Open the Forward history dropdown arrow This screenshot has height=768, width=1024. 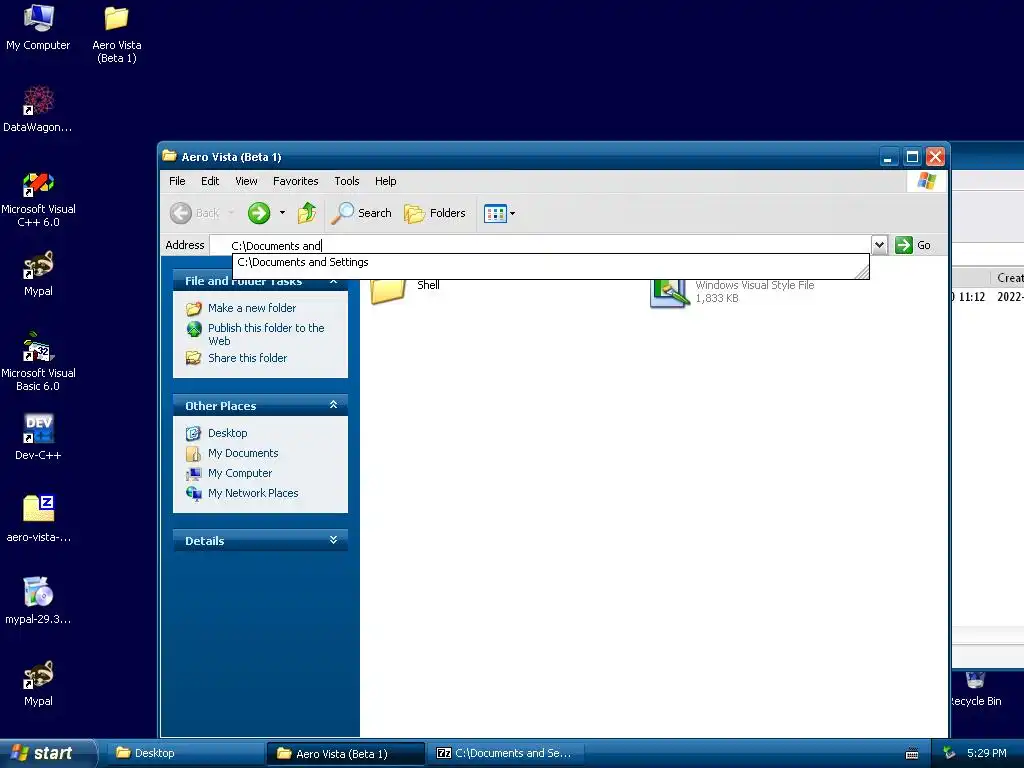[282, 213]
